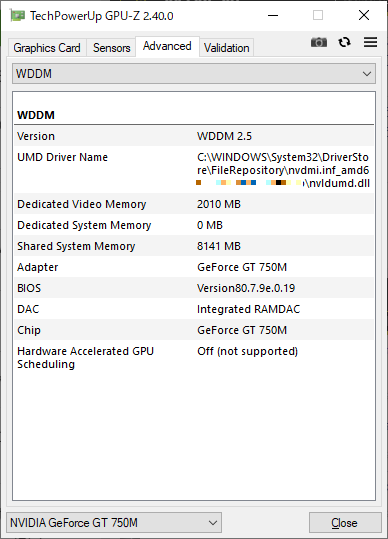Click the refresh arrows icon
This screenshot has height=539, width=388.
[x=344, y=42]
